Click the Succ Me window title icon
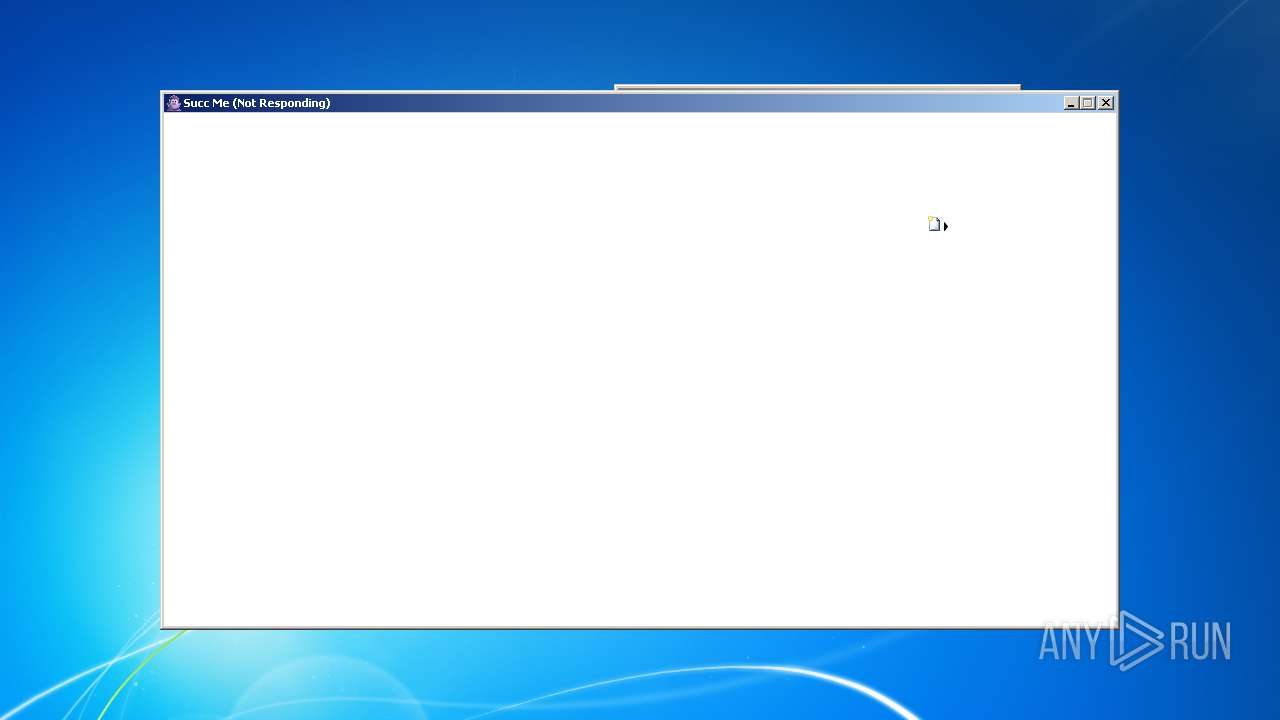Image resolution: width=1280 pixels, height=720 pixels. (x=174, y=103)
